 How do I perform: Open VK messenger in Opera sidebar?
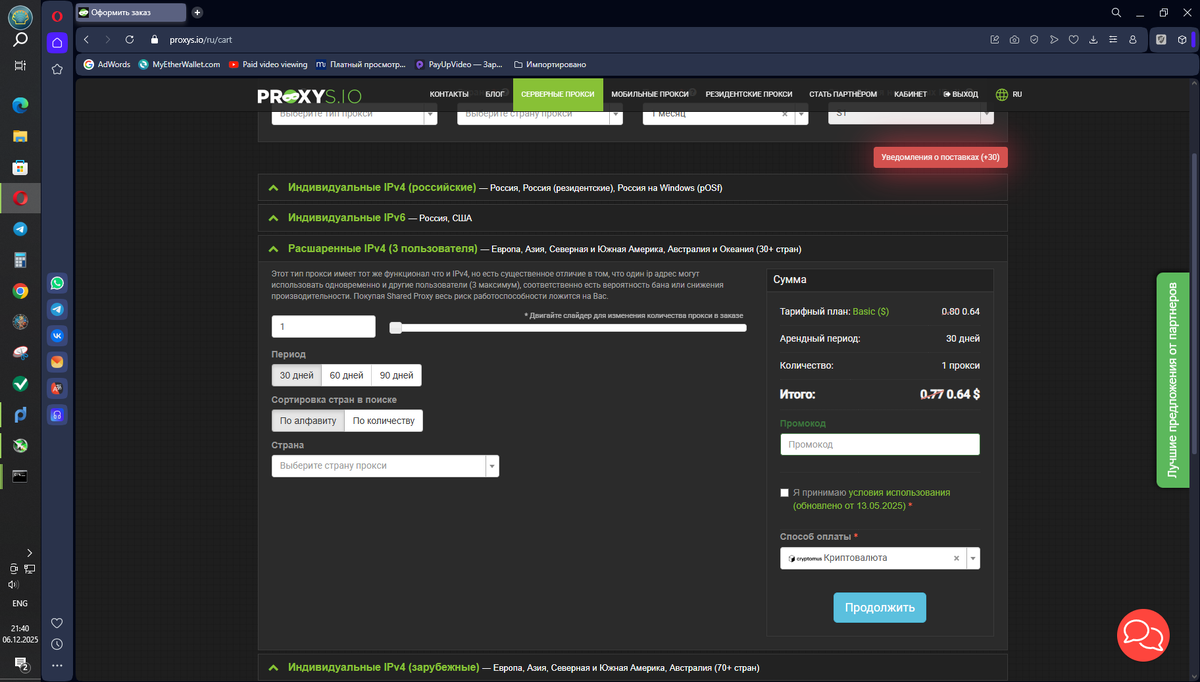tap(57, 336)
